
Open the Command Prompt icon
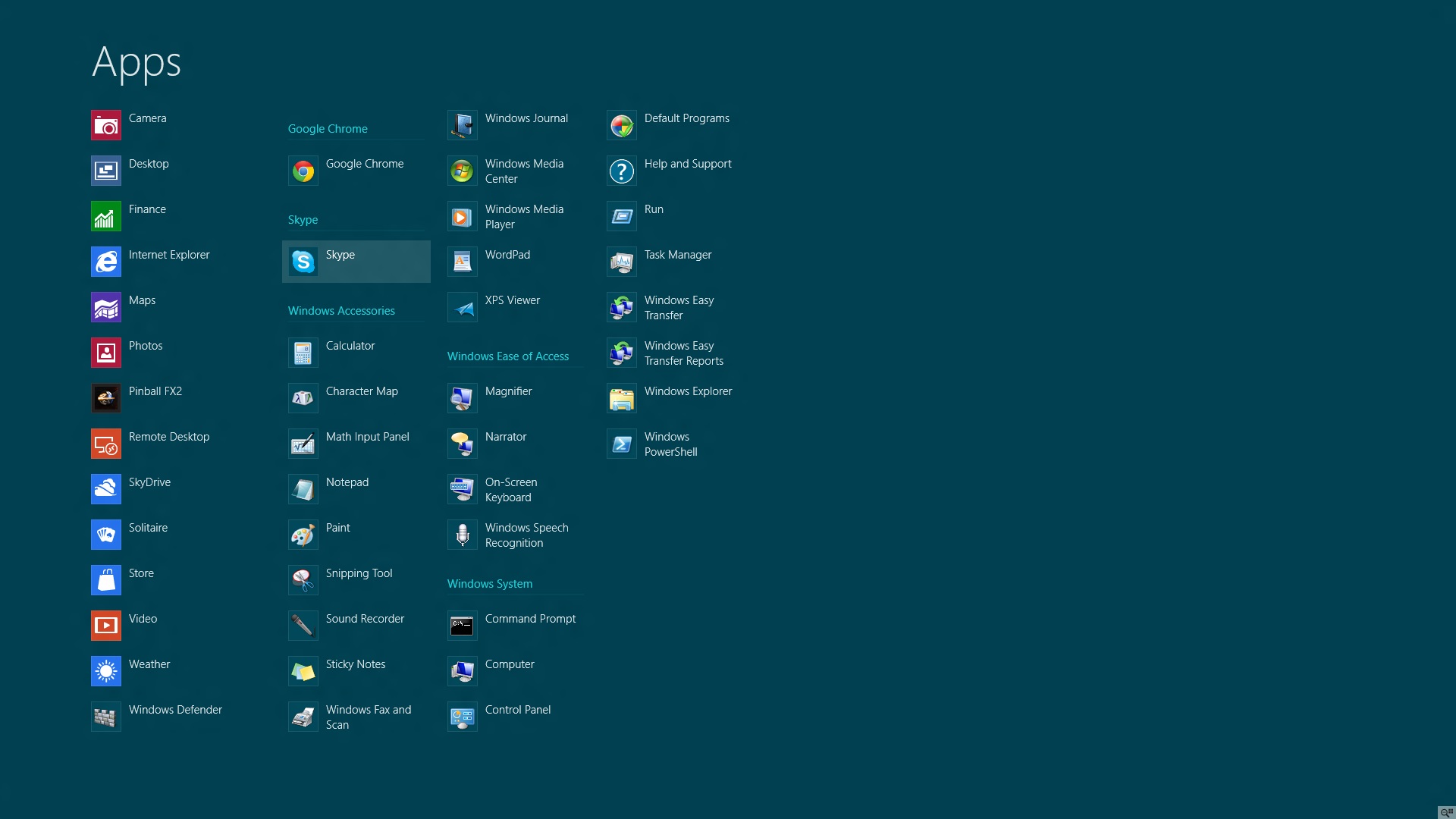point(463,626)
